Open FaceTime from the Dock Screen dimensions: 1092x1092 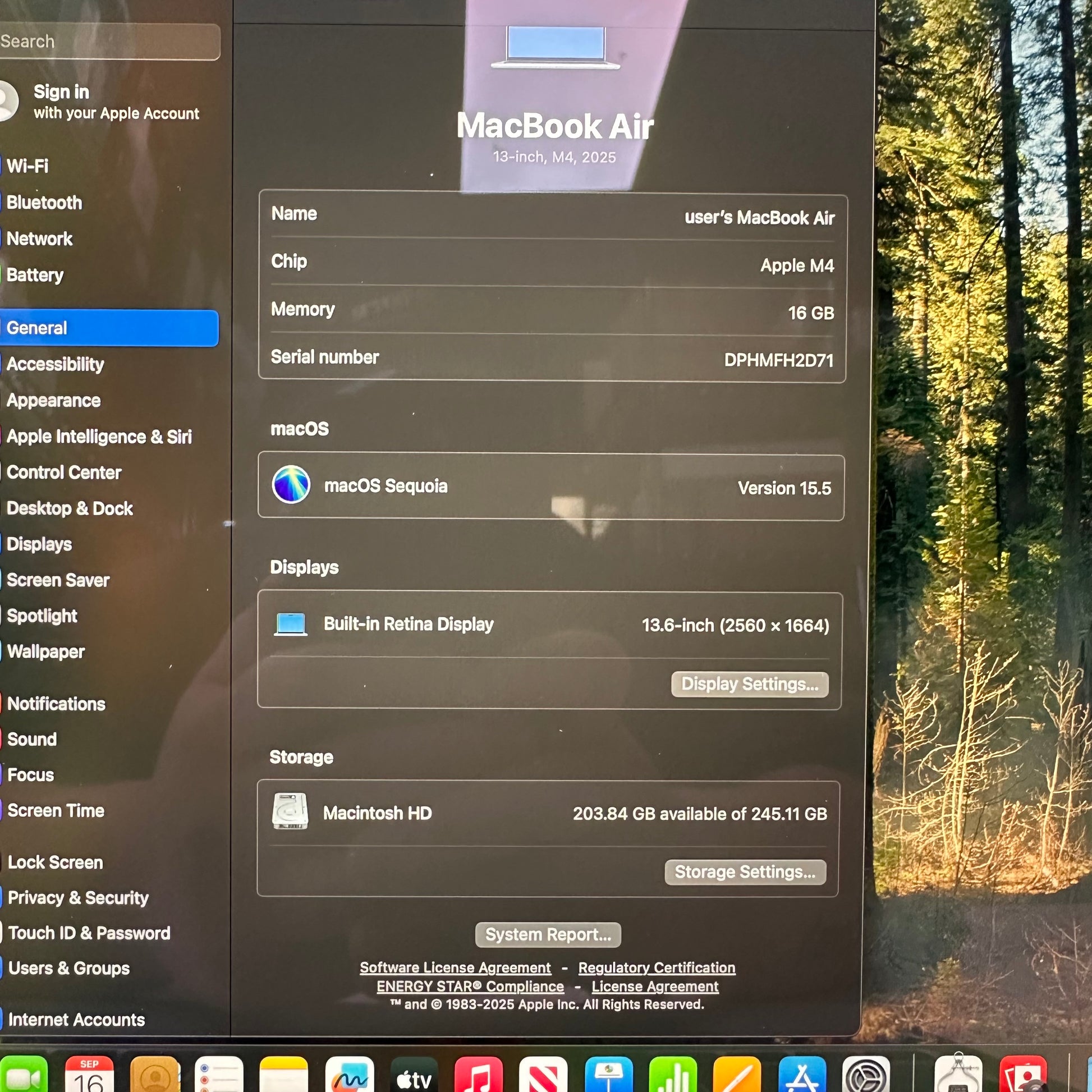pos(22,1076)
